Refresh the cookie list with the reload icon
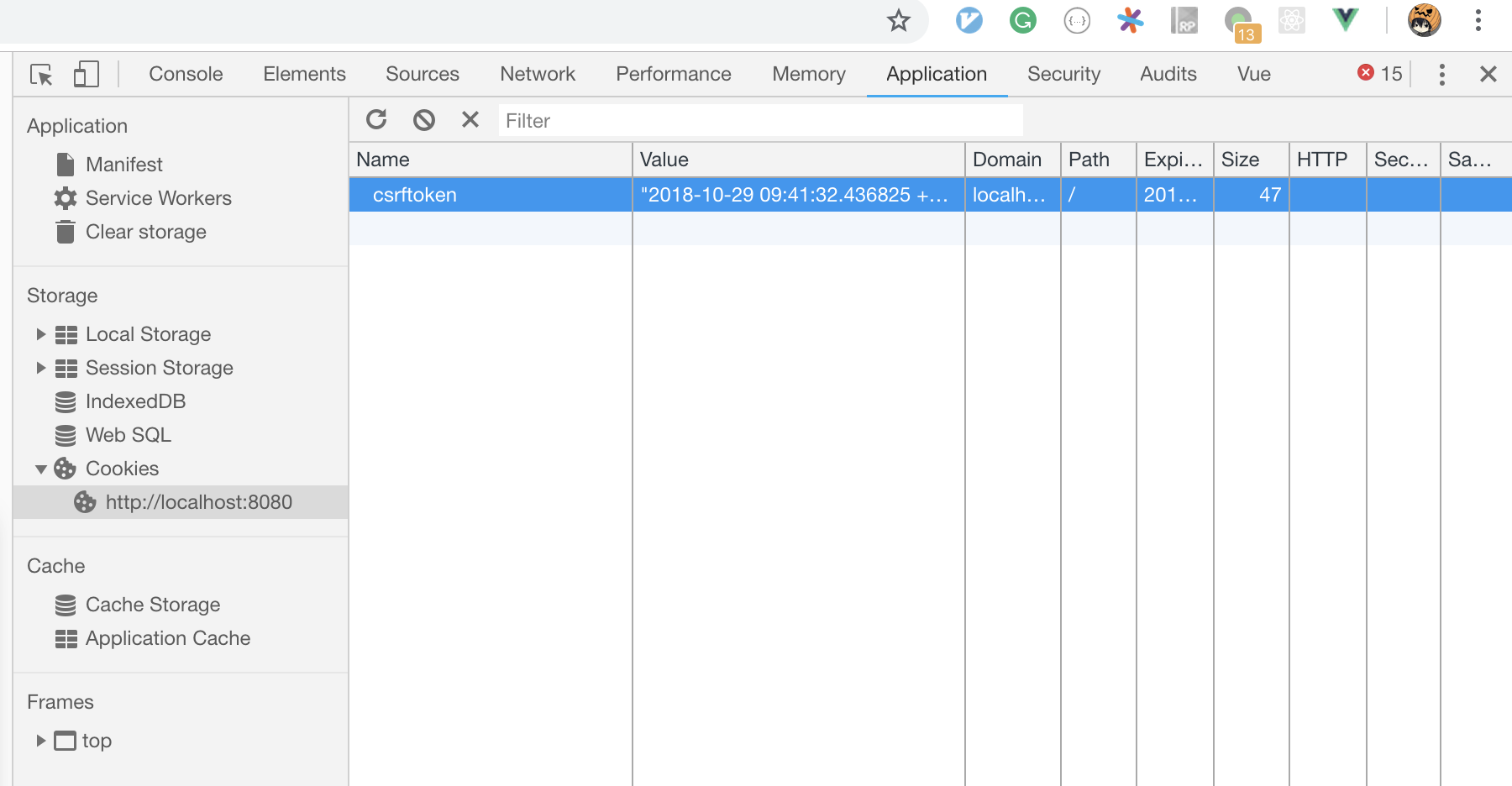 point(376,119)
